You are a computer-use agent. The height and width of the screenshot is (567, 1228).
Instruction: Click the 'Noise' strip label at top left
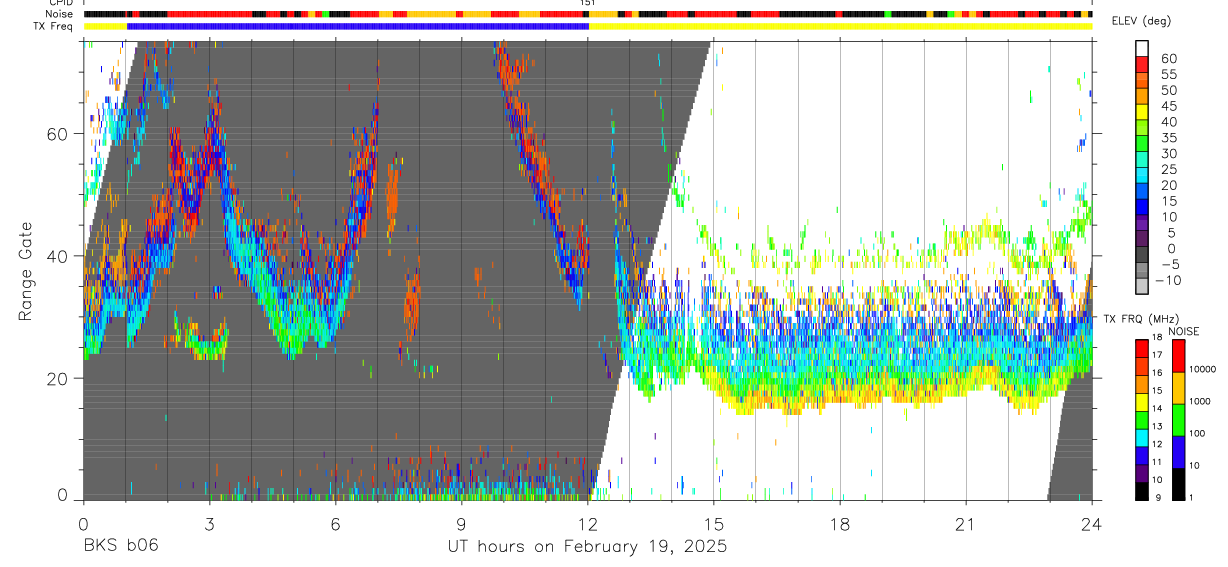pos(59,14)
